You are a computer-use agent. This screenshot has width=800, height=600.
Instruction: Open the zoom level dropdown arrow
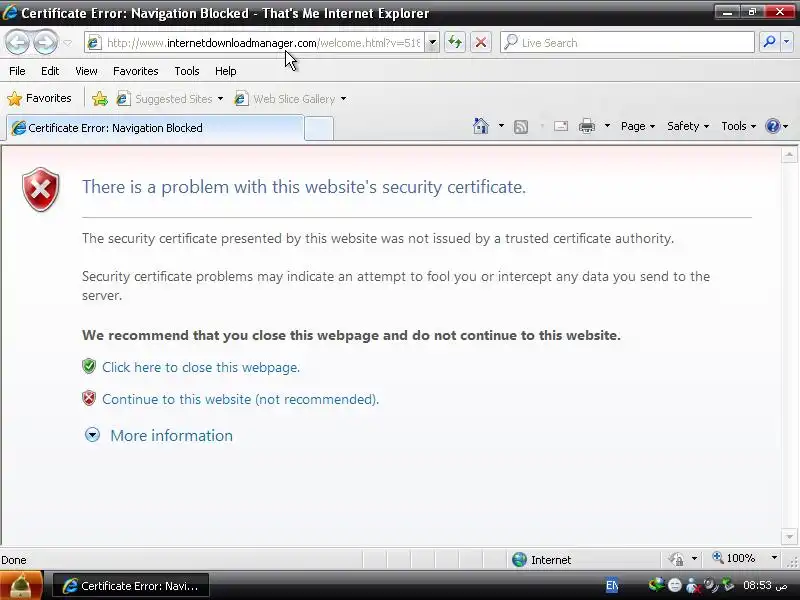click(x=774, y=558)
